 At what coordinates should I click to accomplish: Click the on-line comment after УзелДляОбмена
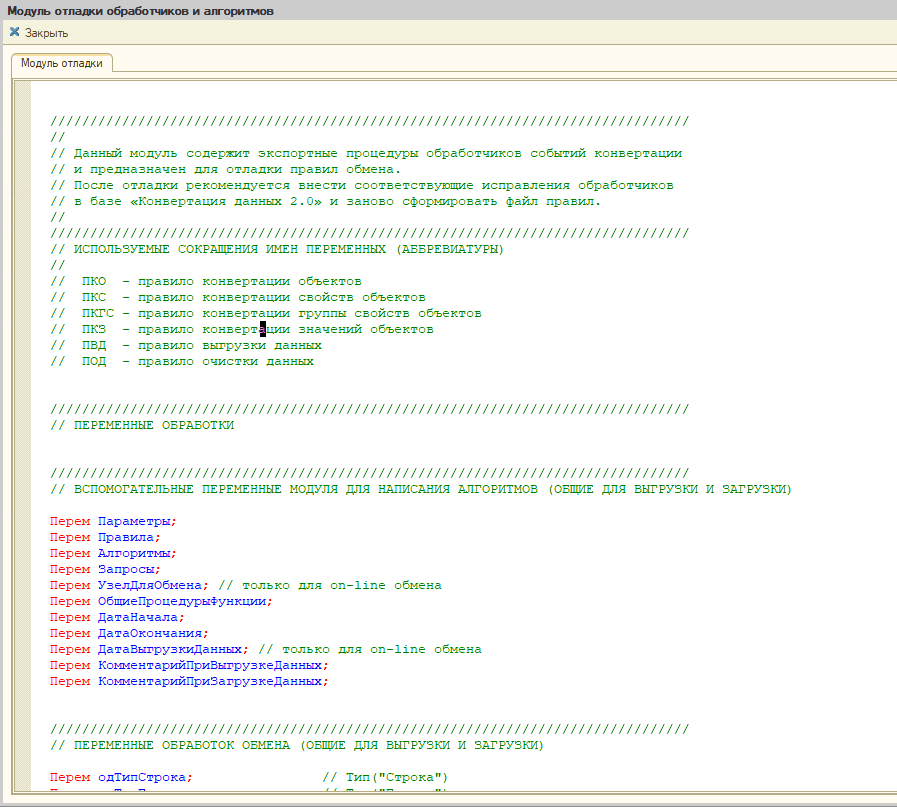(x=330, y=586)
